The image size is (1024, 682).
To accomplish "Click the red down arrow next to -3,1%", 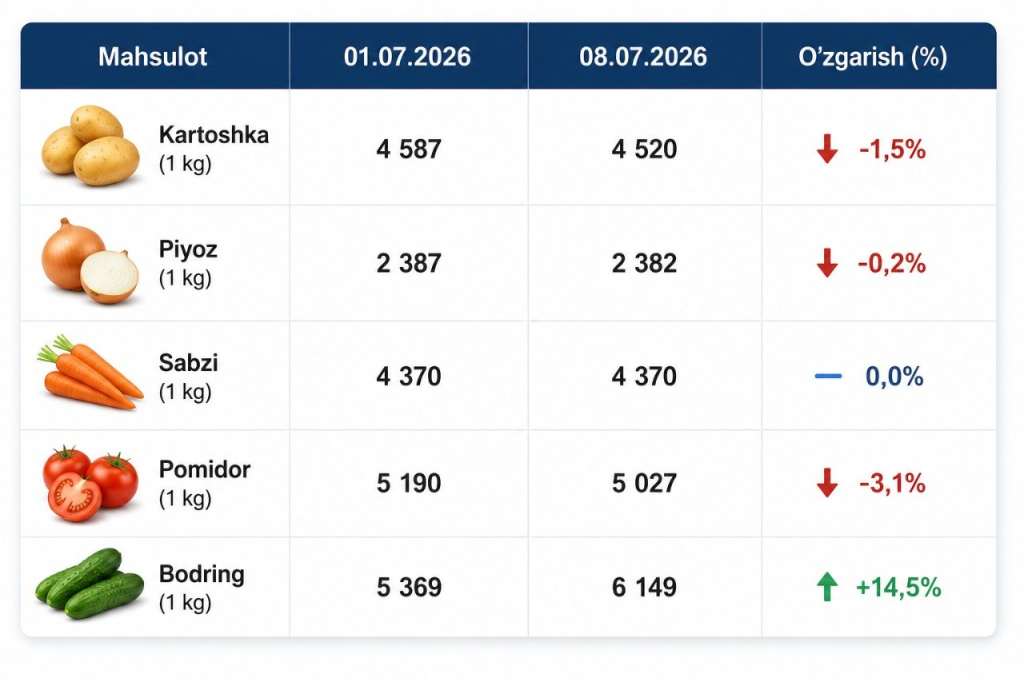I will (827, 483).
